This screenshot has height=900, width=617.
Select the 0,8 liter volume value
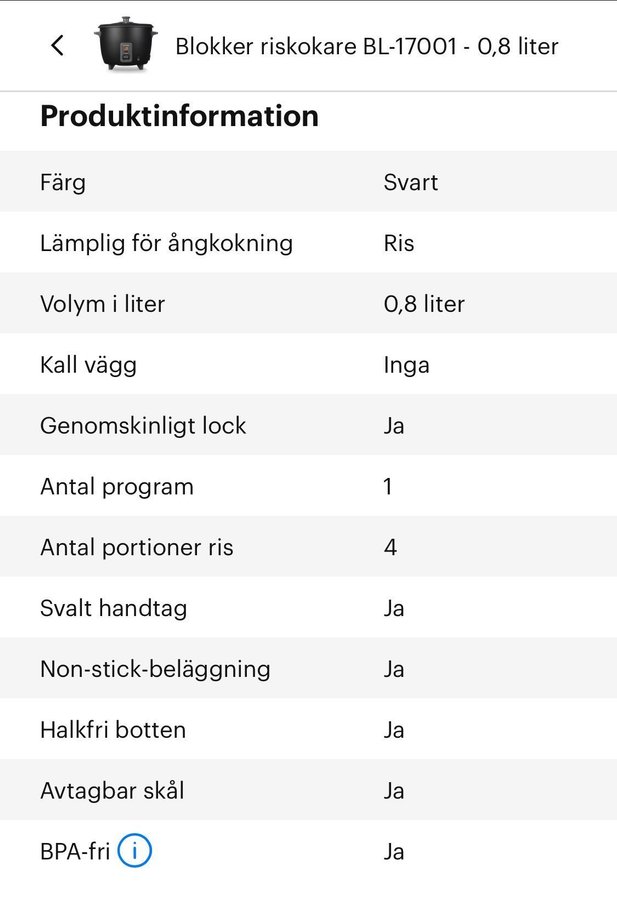pos(424,304)
